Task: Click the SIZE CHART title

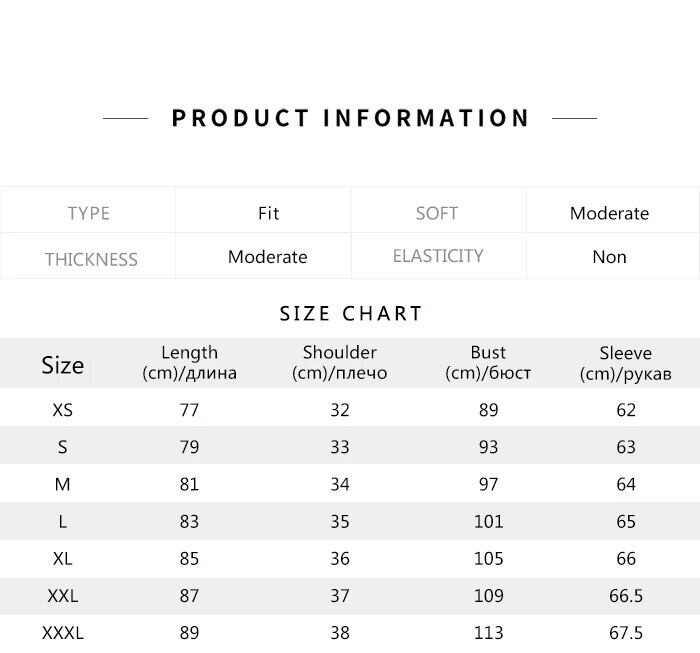Action: pos(351,313)
